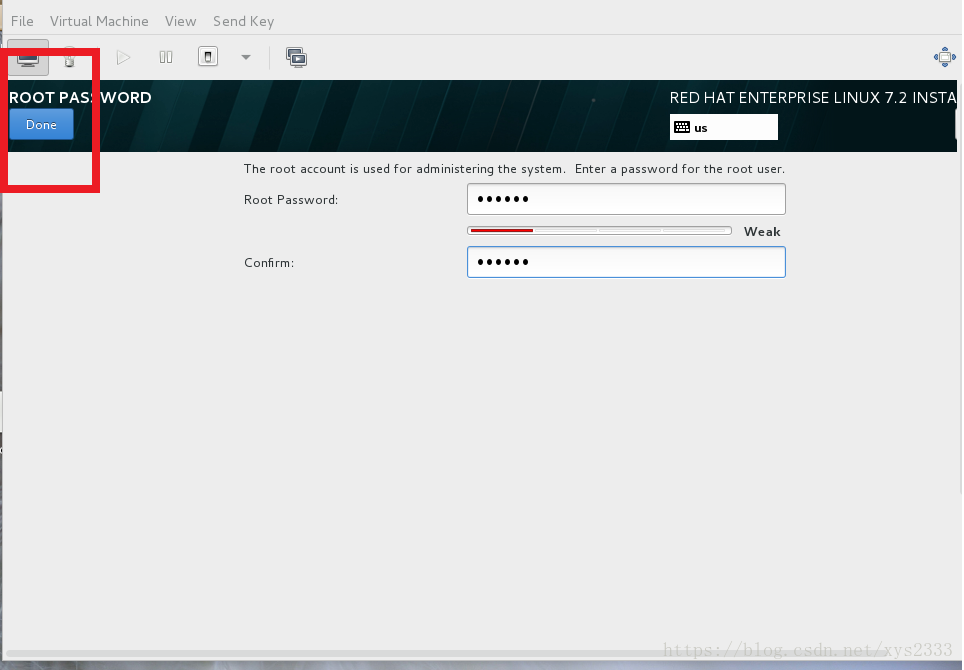Open the View menu
Screen dimensions: 964x670
click(x=180, y=22)
